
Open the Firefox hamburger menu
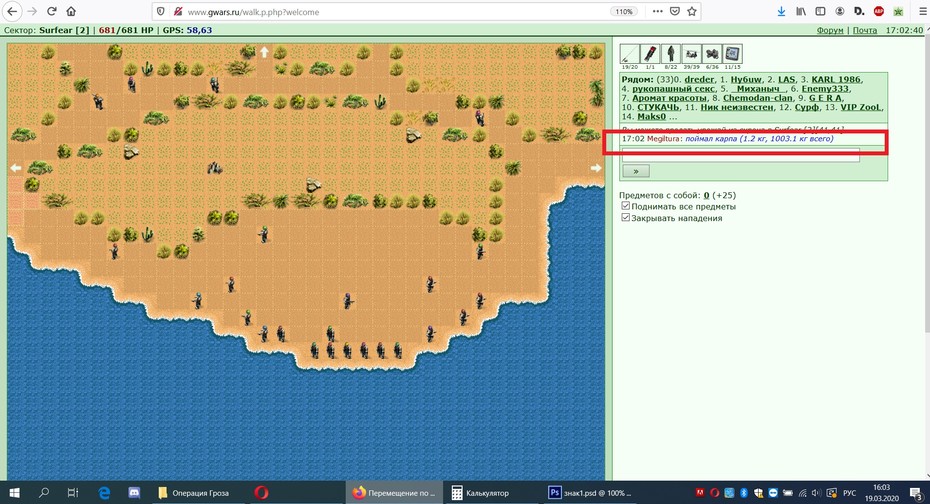coord(922,11)
